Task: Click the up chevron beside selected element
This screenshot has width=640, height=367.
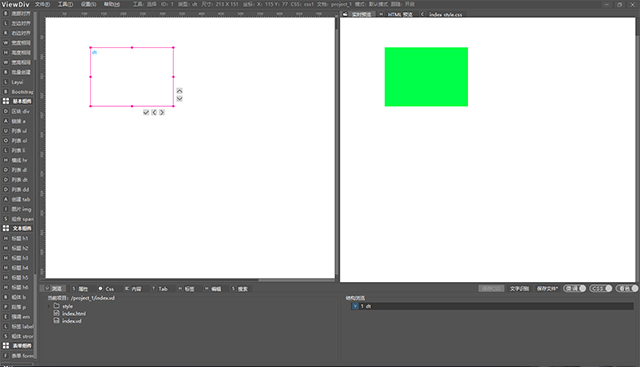Action: [x=179, y=91]
